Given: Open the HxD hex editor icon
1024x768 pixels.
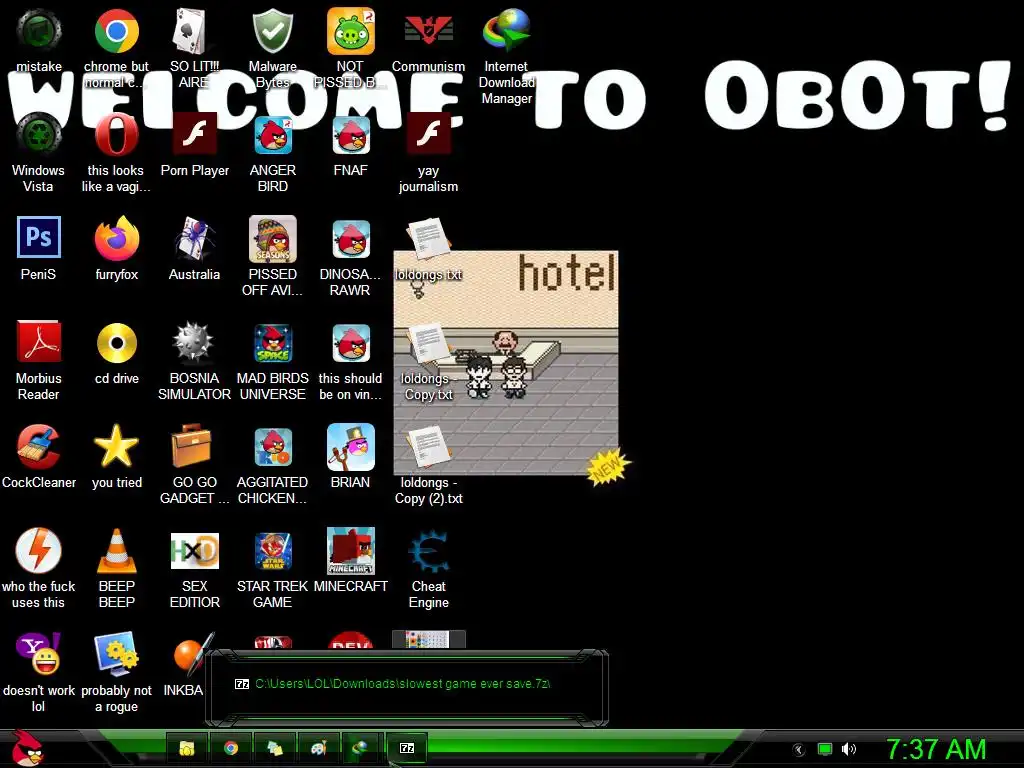Looking at the screenshot, I should tap(195, 551).
